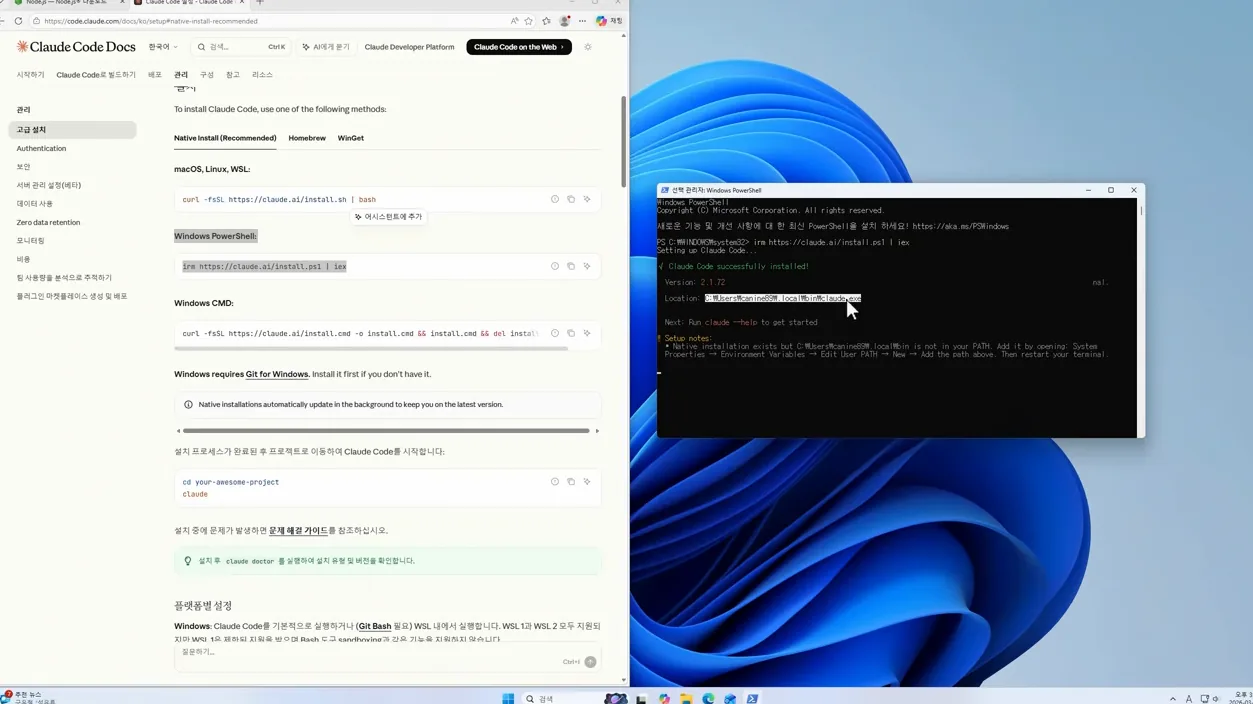
Task: Open Authentication in the sidebar
Action: point(41,148)
